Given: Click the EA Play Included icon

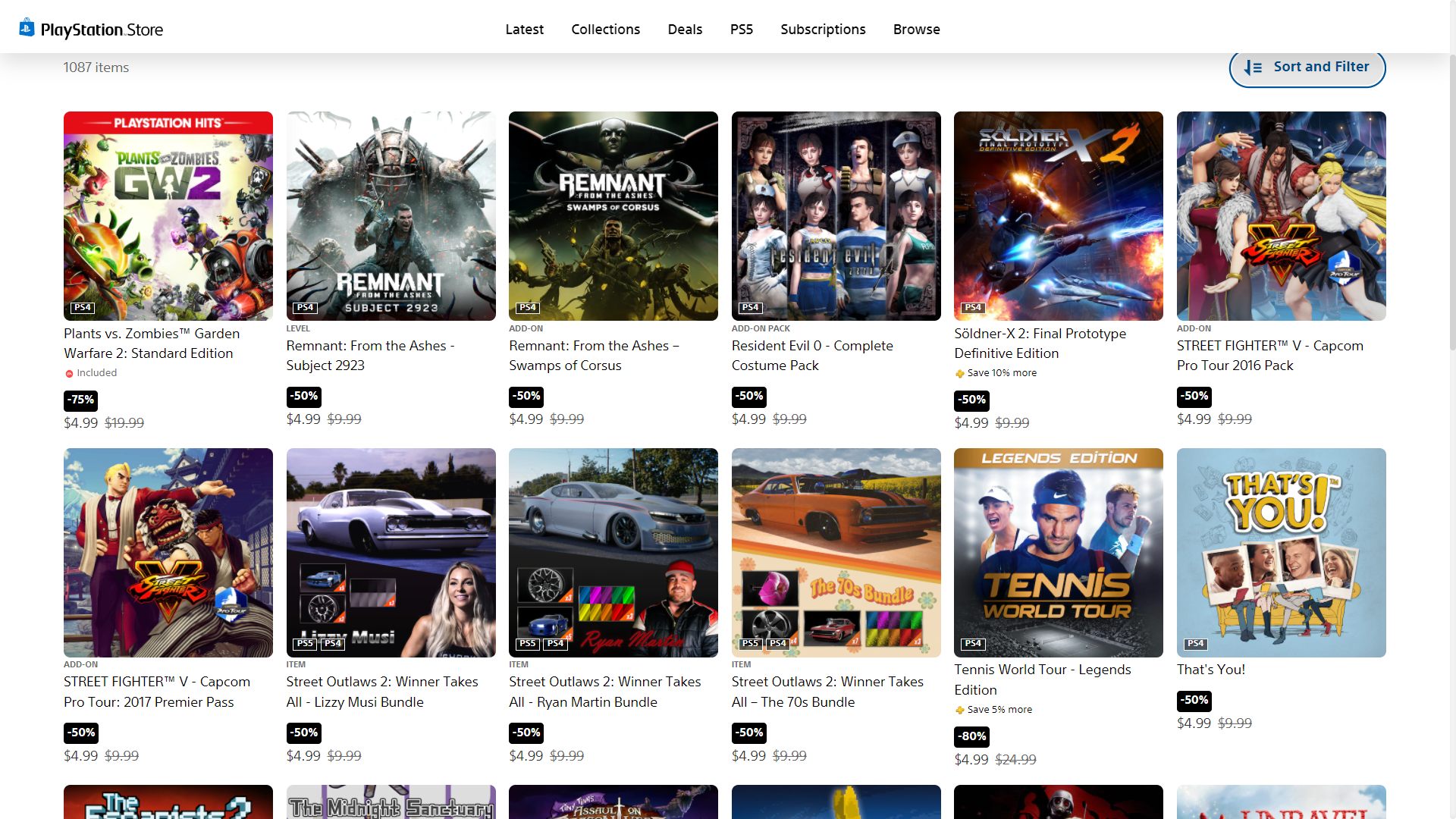Looking at the screenshot, I should [x=69, y=373].
